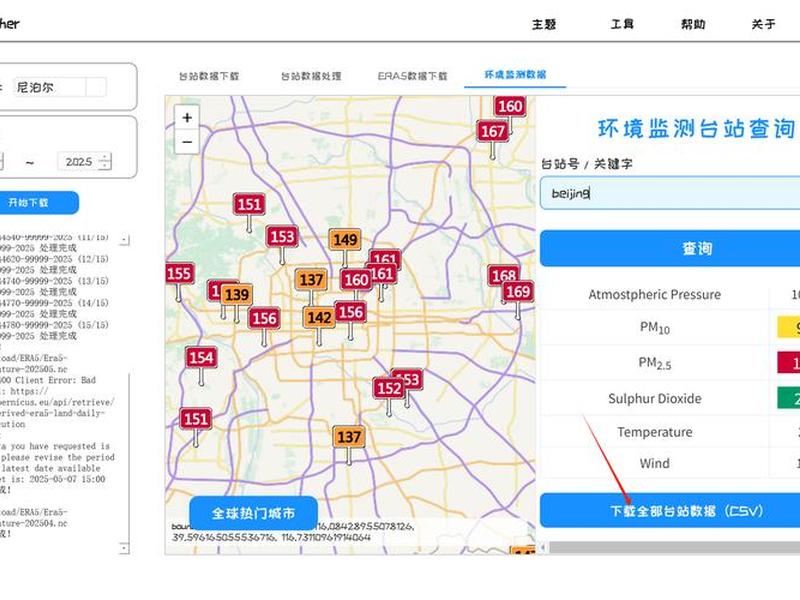Decrease the 2025 year with down arrow
This screenshot has width=800, height=600.
tap(105, 166)
